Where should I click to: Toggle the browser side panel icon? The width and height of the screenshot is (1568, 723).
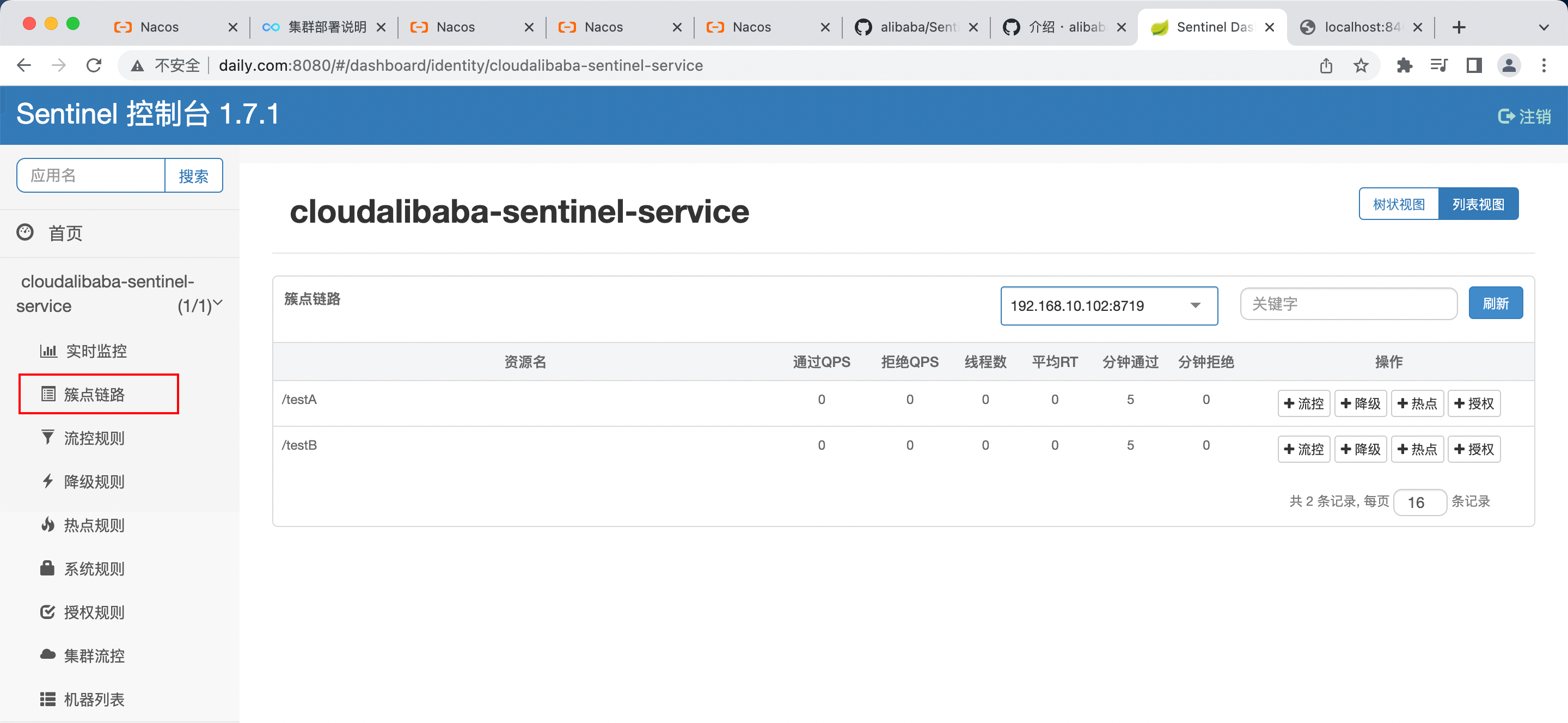pos(1474,65)
